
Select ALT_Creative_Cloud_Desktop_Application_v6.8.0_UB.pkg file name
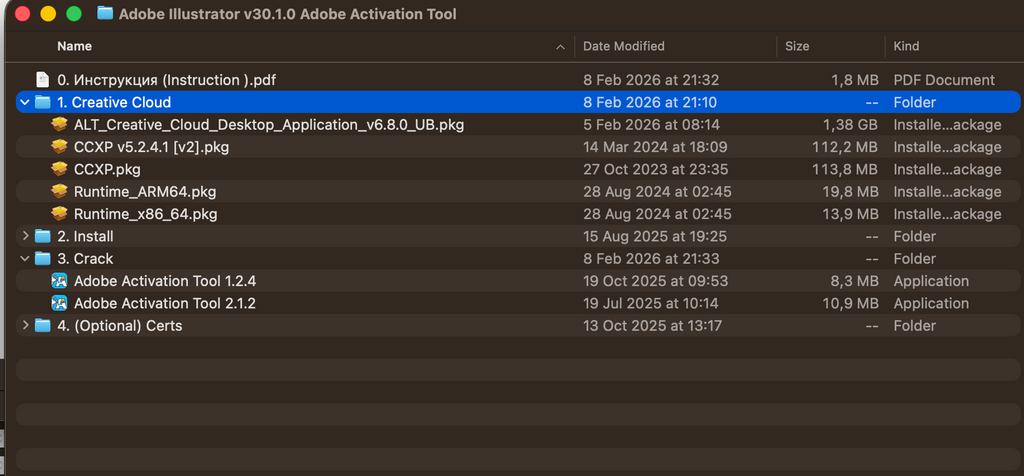pyautogui.click(x=269, y=124)
